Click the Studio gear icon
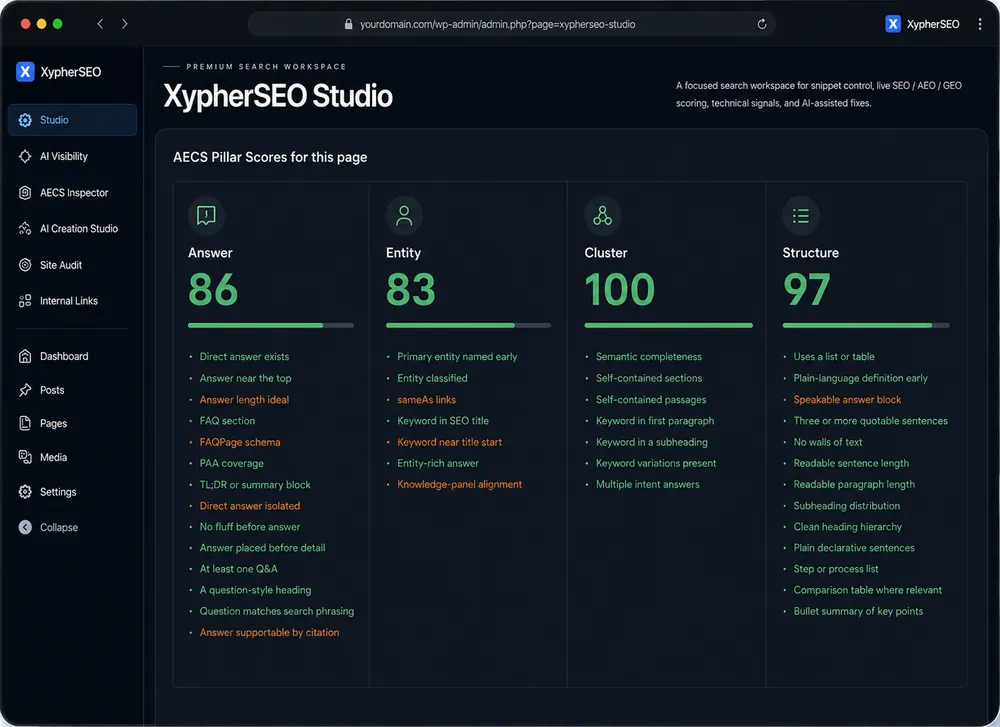 click(x=25, y=120)
